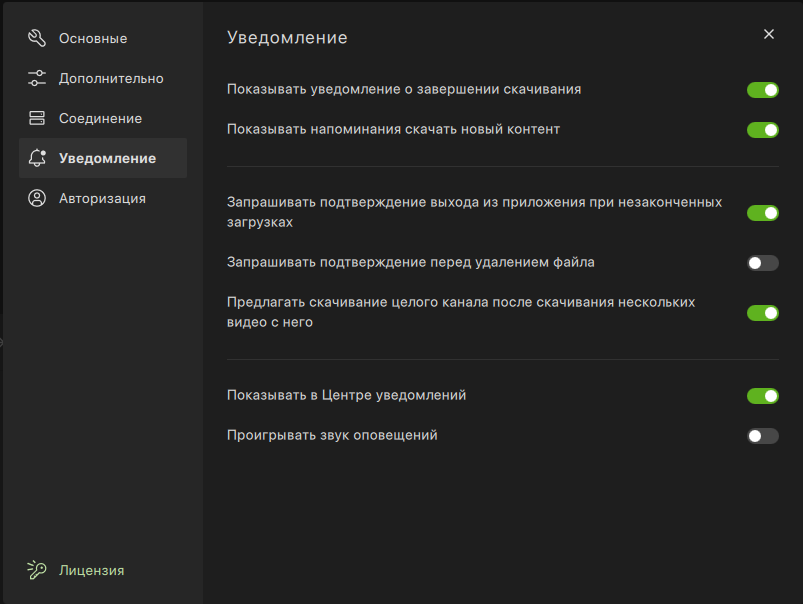The width and height of the screenshot is (803, 604).
Task: Select the Авторизация tab
Action: pos(102,199)
